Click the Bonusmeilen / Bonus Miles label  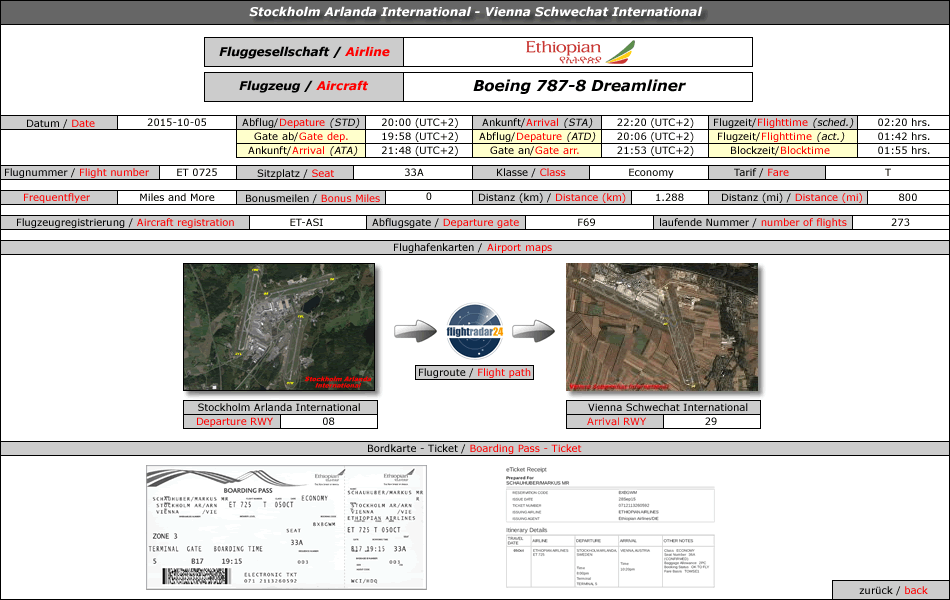[312, 198]
